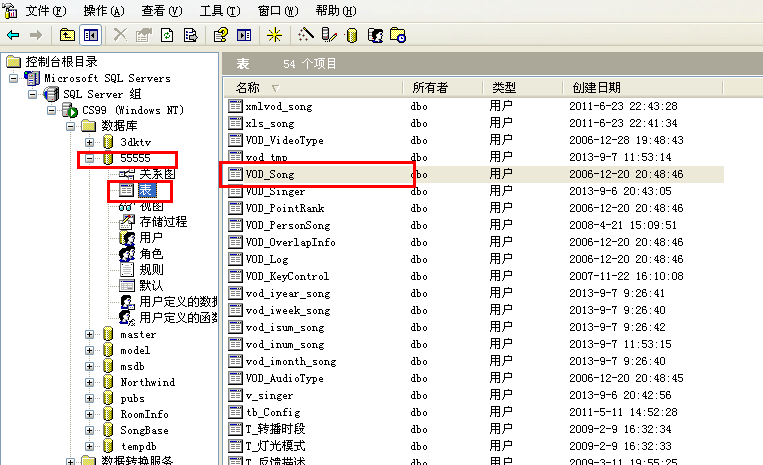The image size is (763, 465).
Task: Click the refresh toolbar icon
Action: point(166,35)
